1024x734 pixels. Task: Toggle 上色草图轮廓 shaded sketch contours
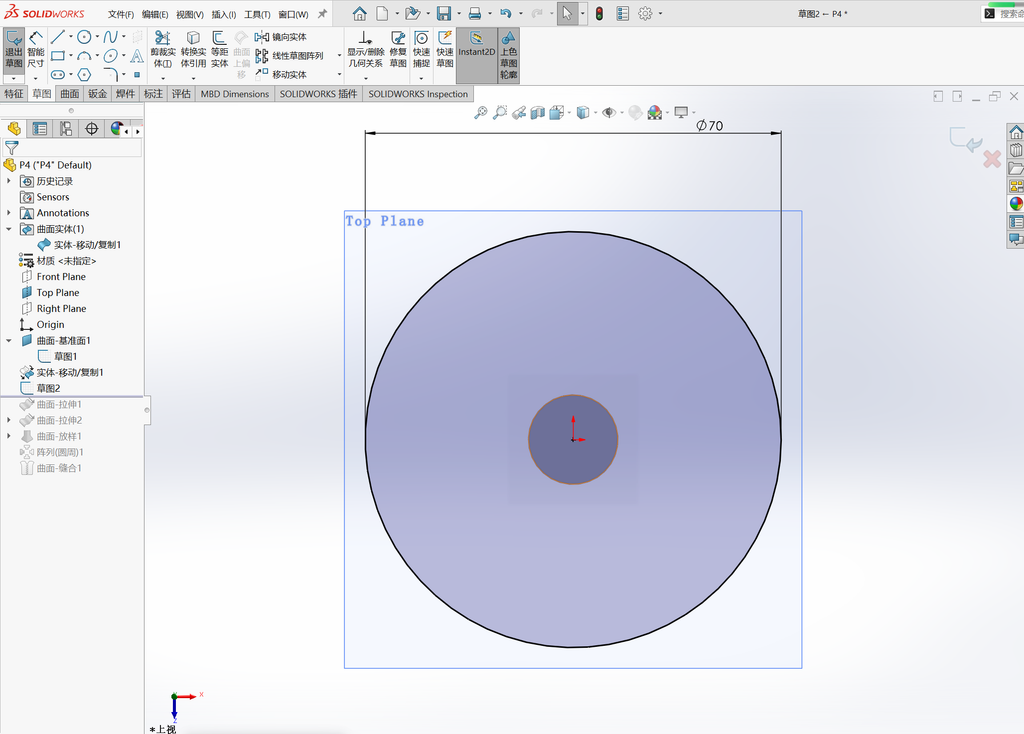point(509,55)
